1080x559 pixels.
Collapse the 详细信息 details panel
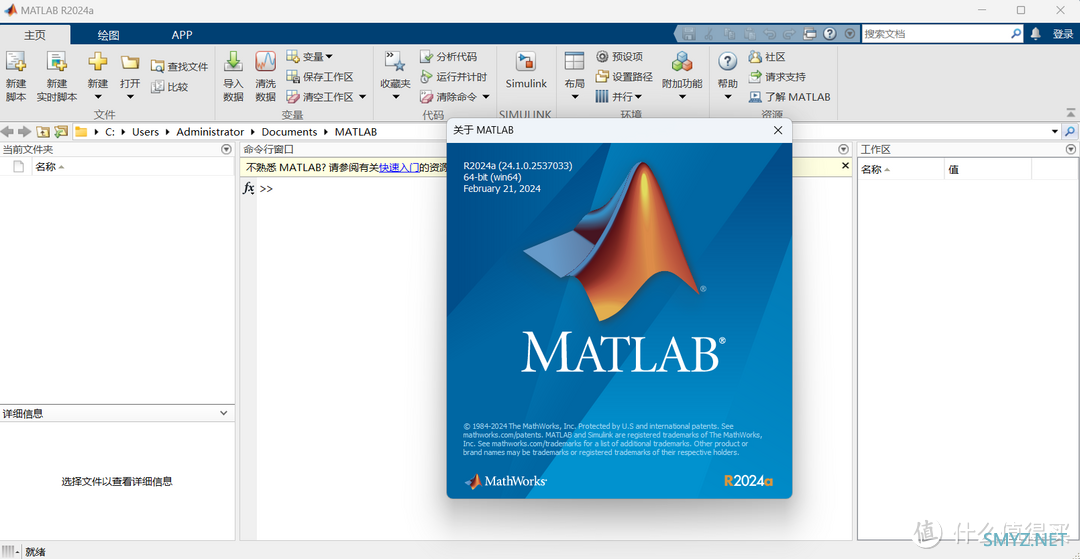click(x=223, y=413)
